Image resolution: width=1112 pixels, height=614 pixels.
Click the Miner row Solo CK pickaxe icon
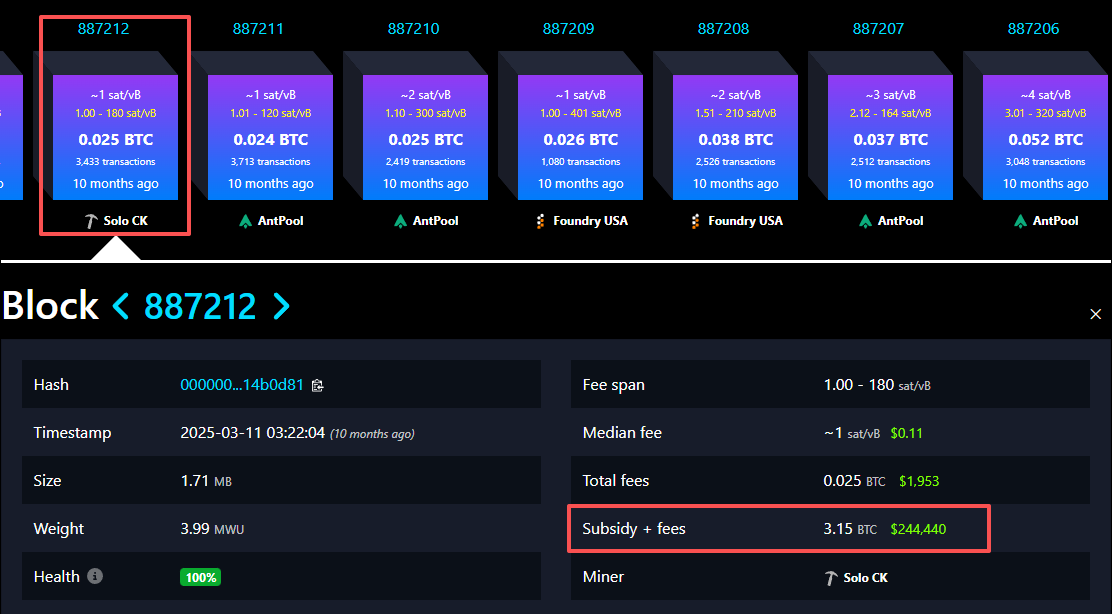(831, 578)
